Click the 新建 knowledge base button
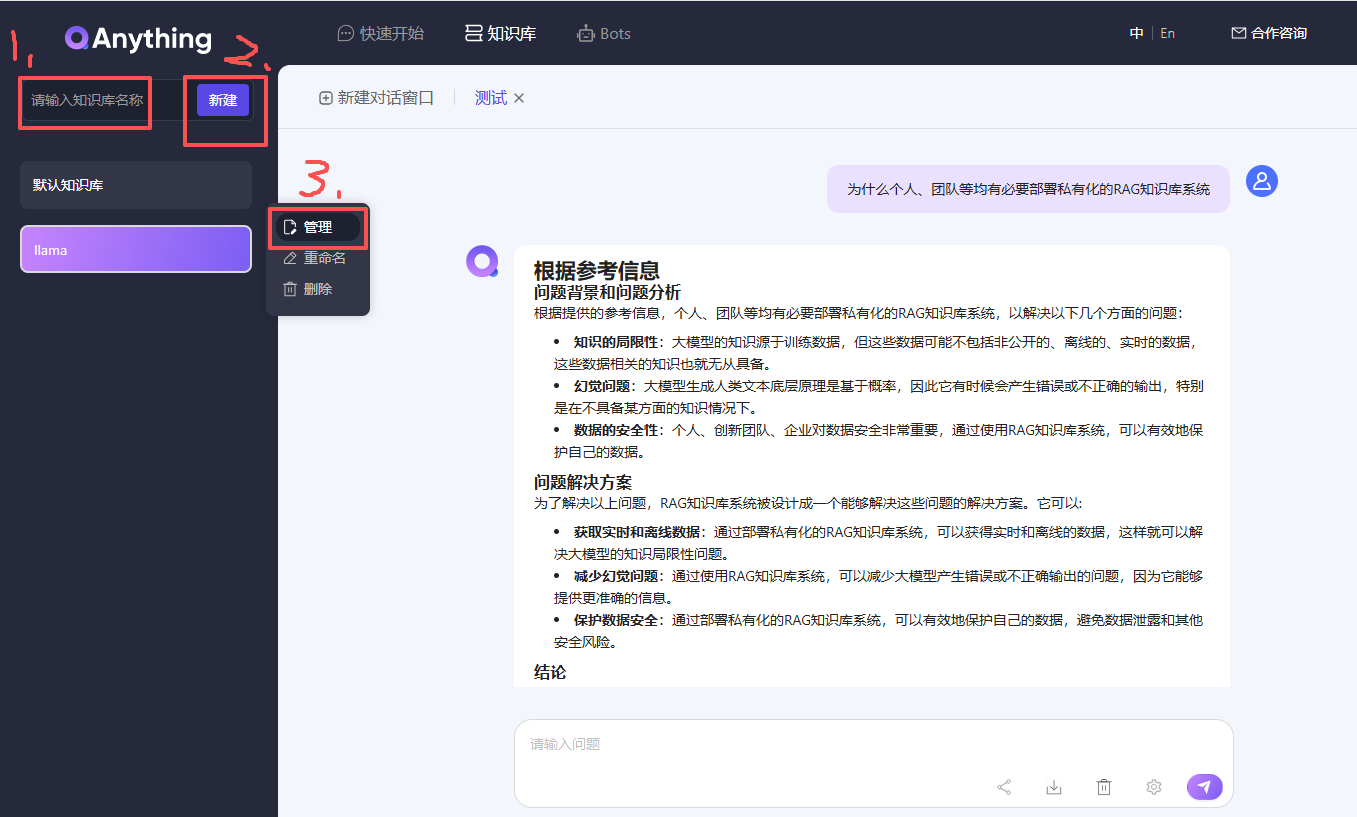This screenshot has height=817, width=1357. [223, 100]
